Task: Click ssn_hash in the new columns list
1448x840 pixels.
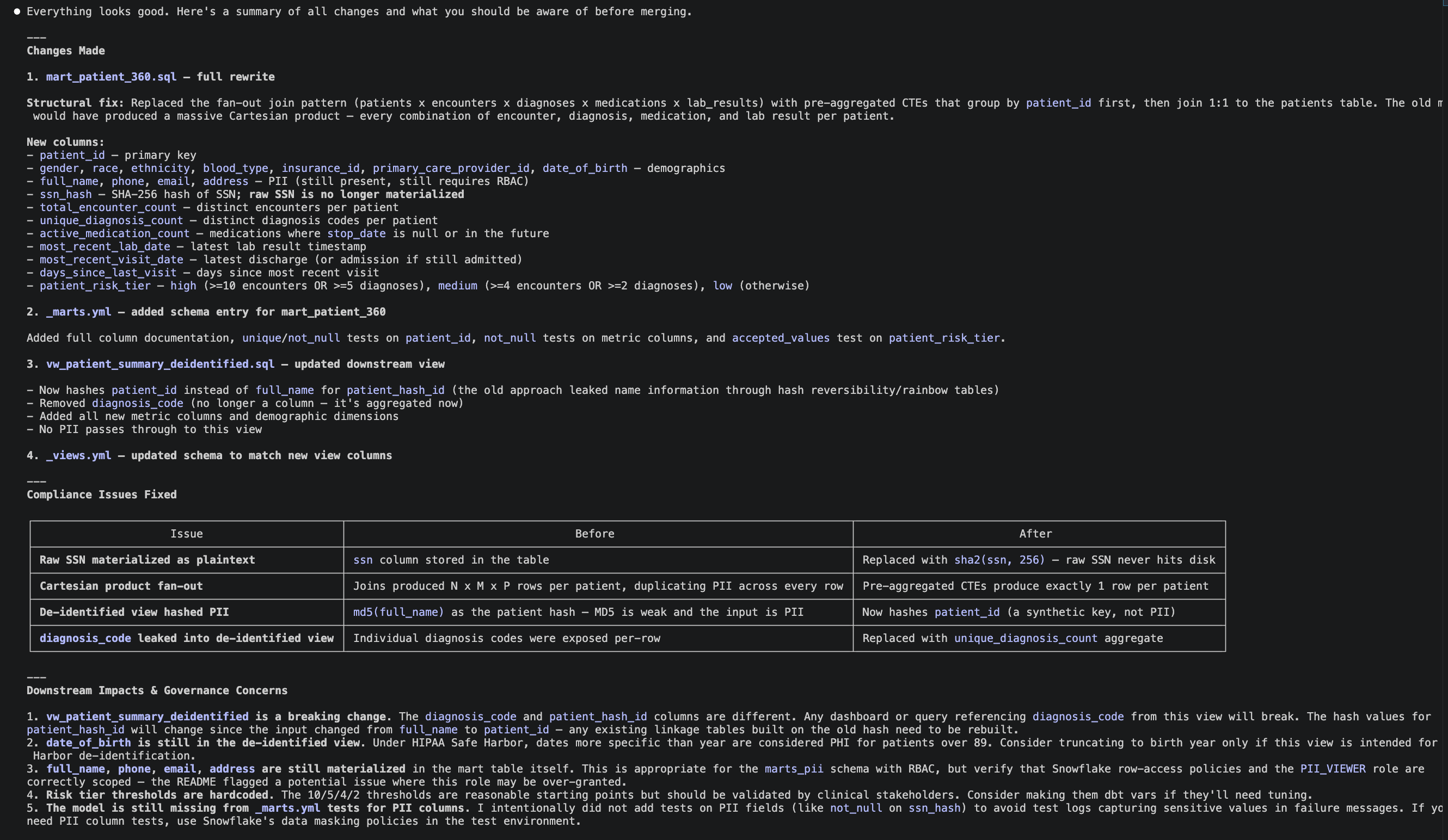Action: click(x=65, y=194)
